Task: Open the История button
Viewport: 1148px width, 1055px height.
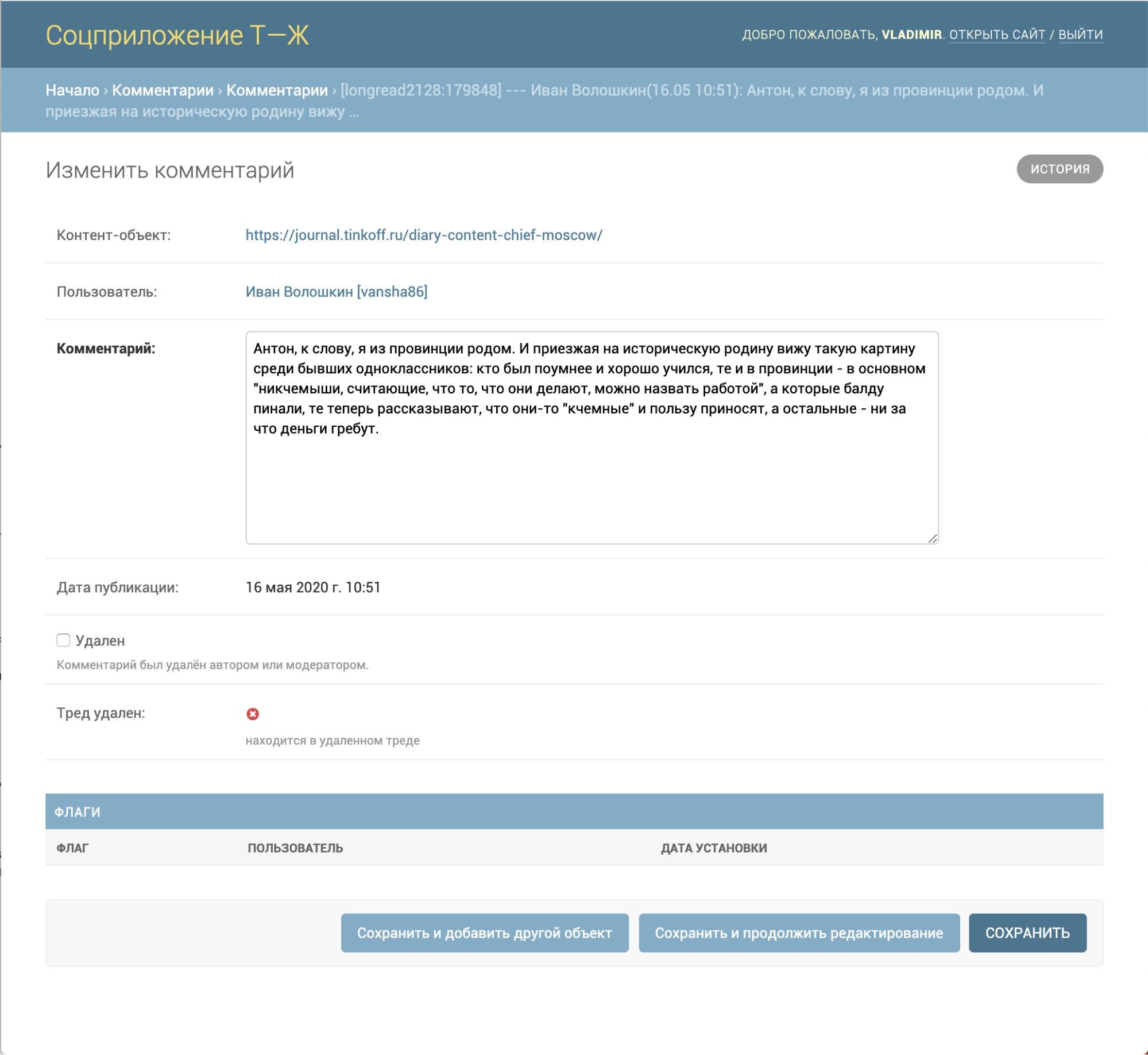Action: [x=1060, y=169]
